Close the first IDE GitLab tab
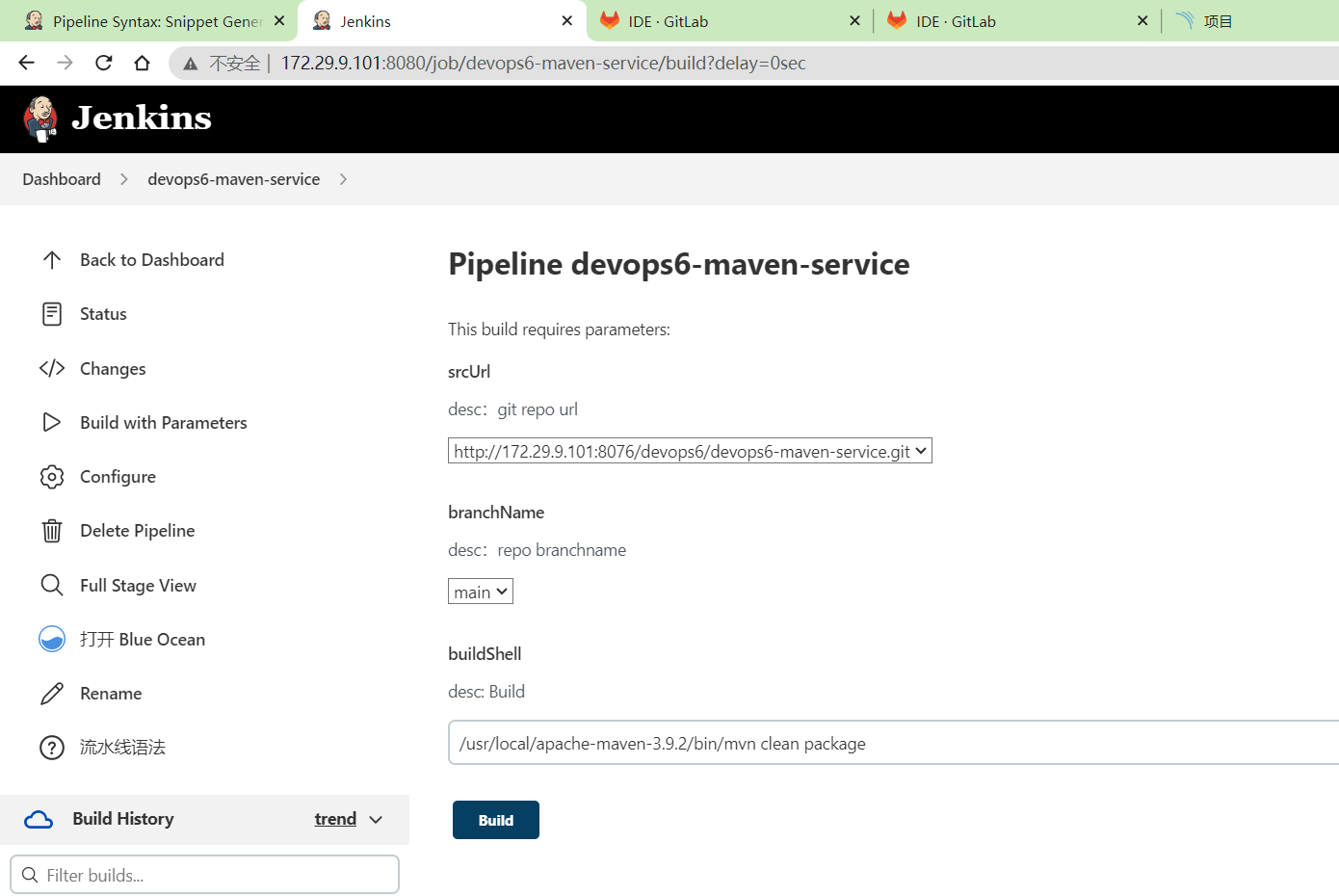The height and width of the screenshot is (896, 1339). 854,20
